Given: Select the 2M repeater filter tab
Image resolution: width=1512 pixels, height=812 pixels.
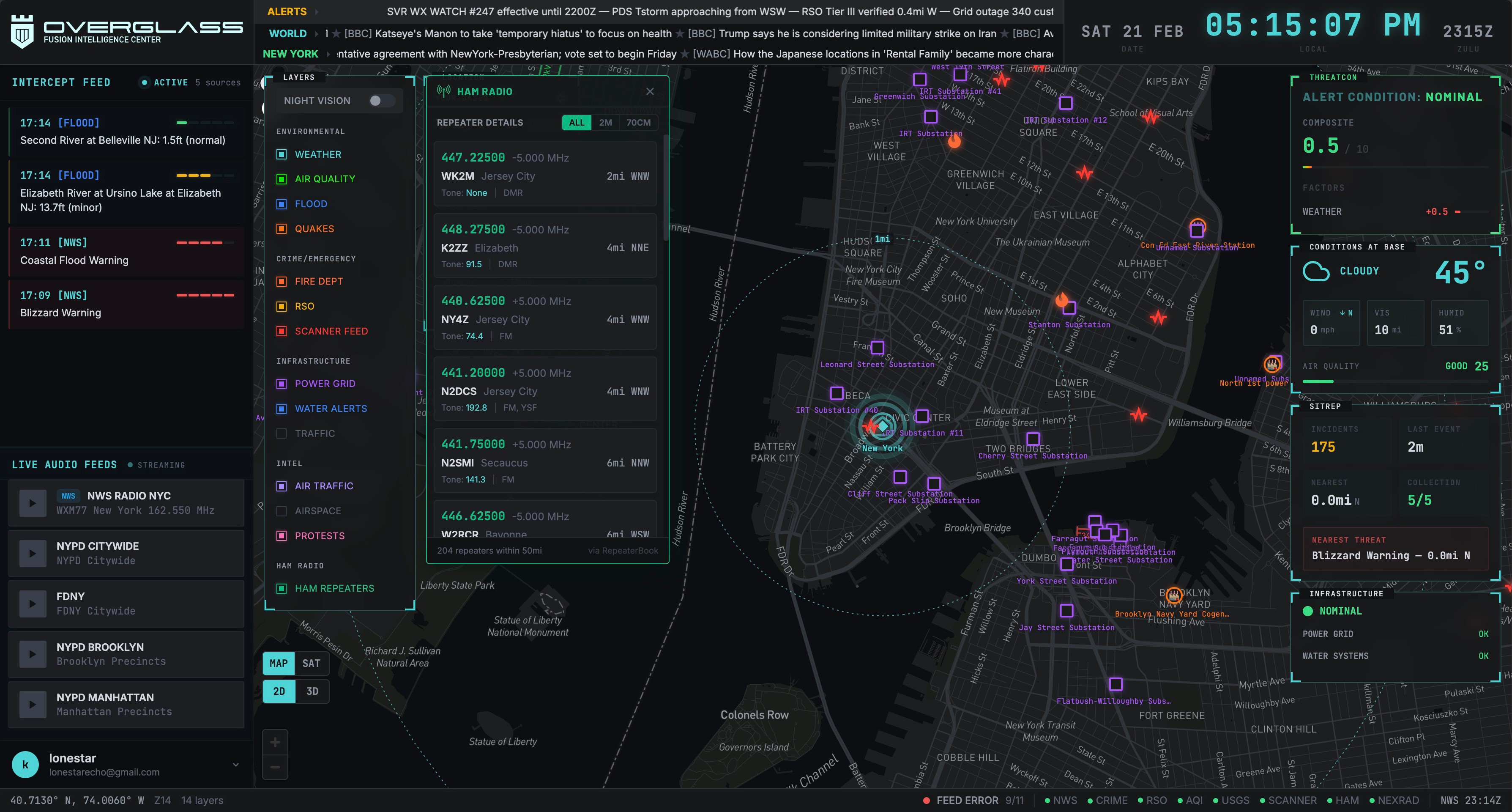Looking at the screenshot, I should [x=605, y=122].
